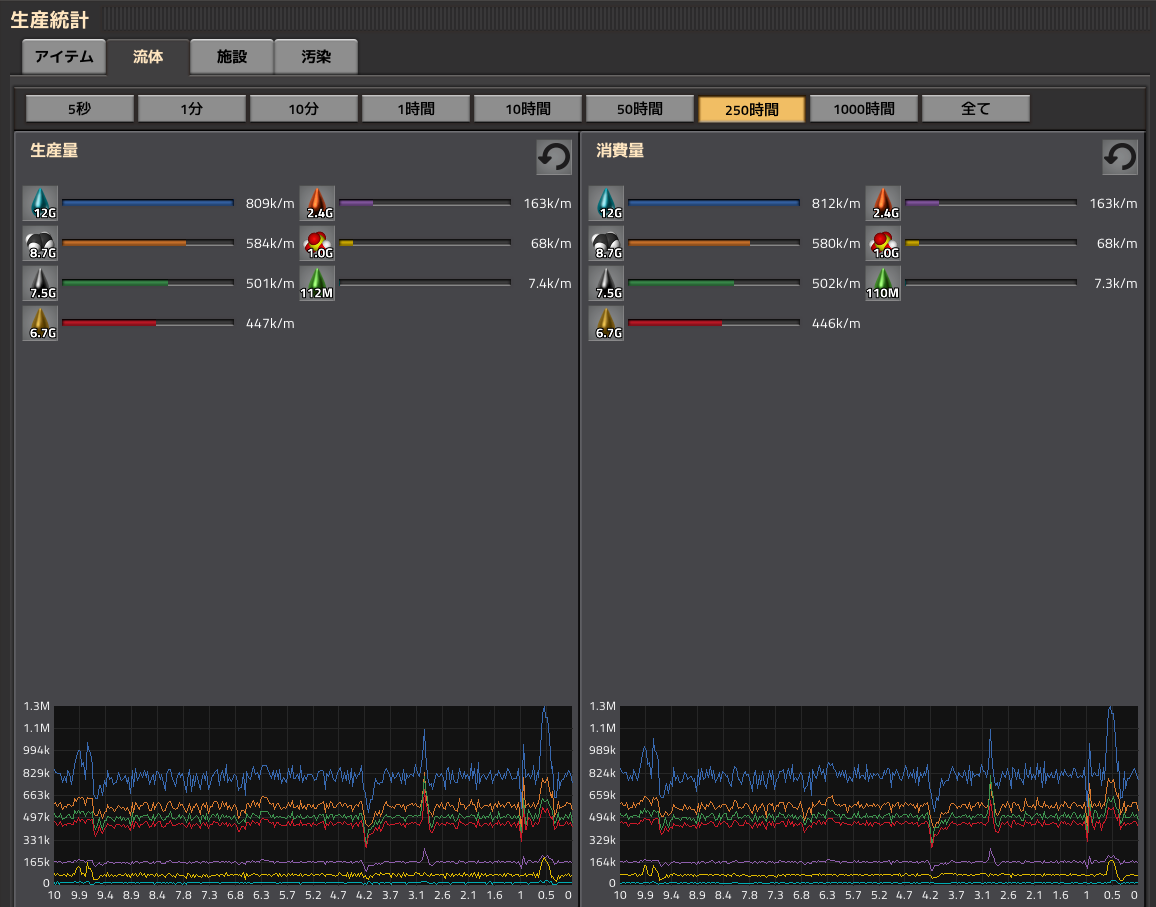This screenshot has width=1156, height=907.
Task: Select the highlighted 250時間 time range
Action: [x=752, y=109]
